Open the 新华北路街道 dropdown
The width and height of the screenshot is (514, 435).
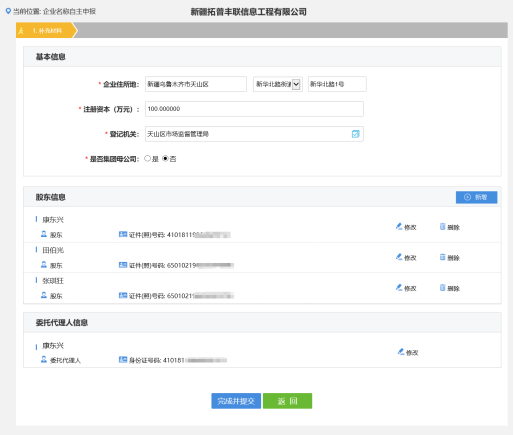(277, 84)
